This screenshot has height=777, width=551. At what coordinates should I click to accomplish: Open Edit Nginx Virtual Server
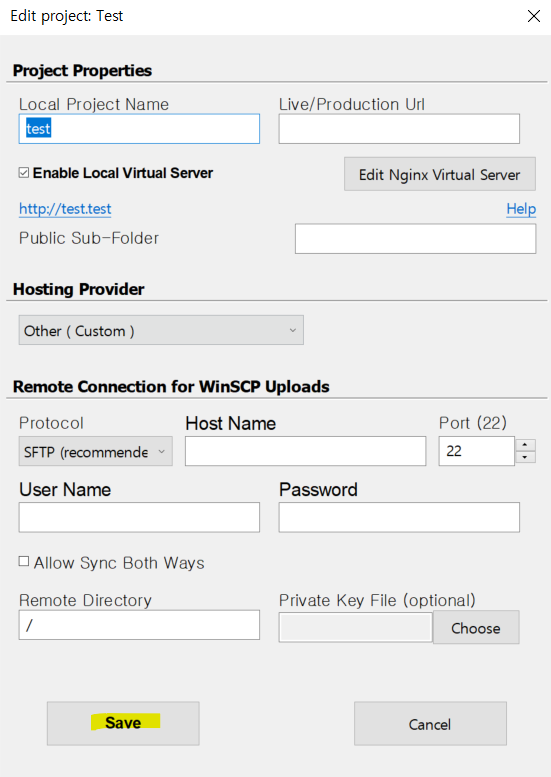pos(440,174)
